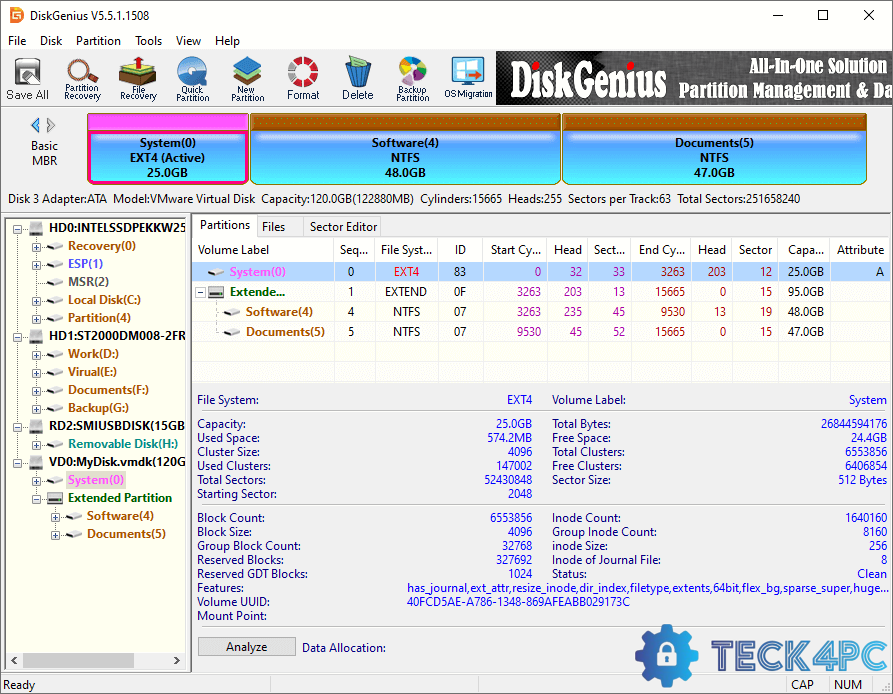
Task: Open the View menu
Action: click(x=188, y=41)
